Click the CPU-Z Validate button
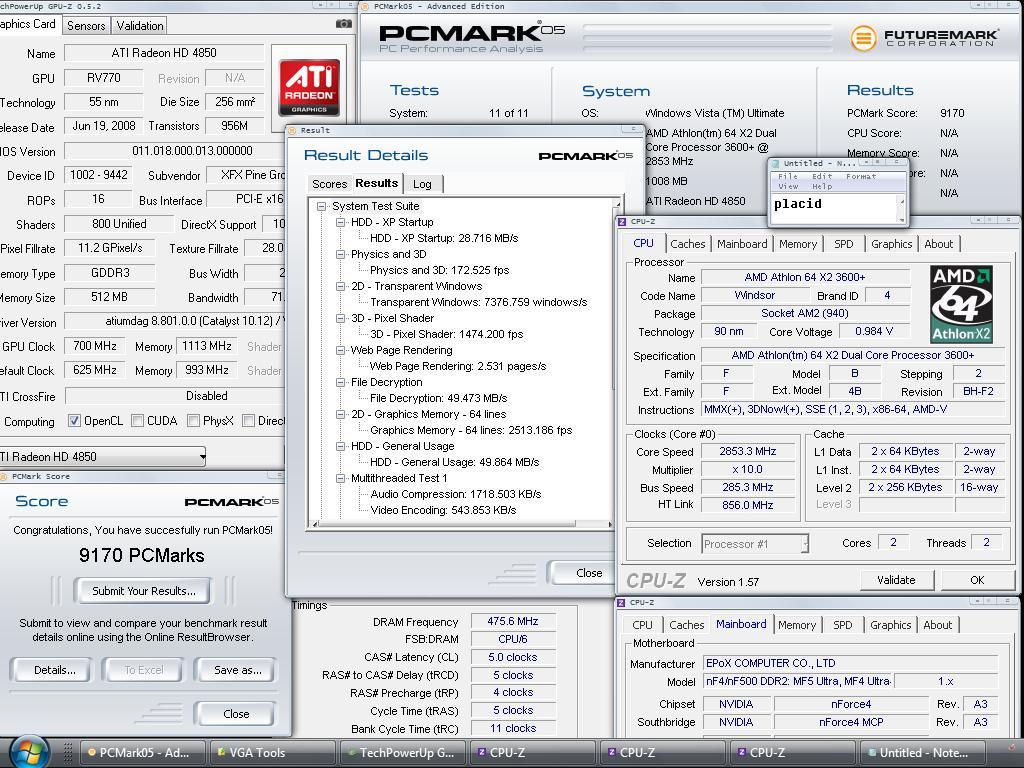The width and height of the screenshot is (1024, 768). pos(896,580)
